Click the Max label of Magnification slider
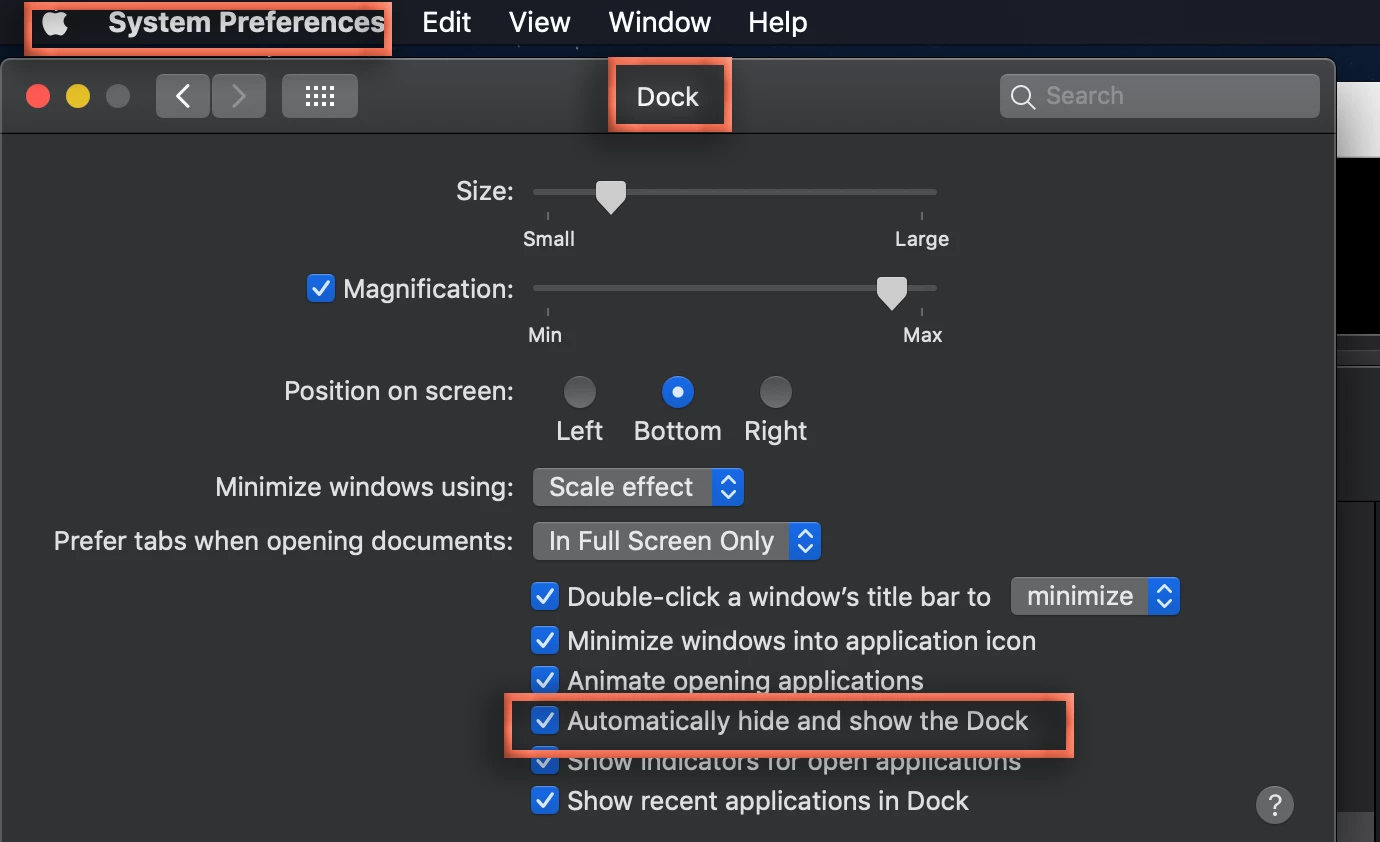This screenshot has width=1380, height=842. pos(922,335)
